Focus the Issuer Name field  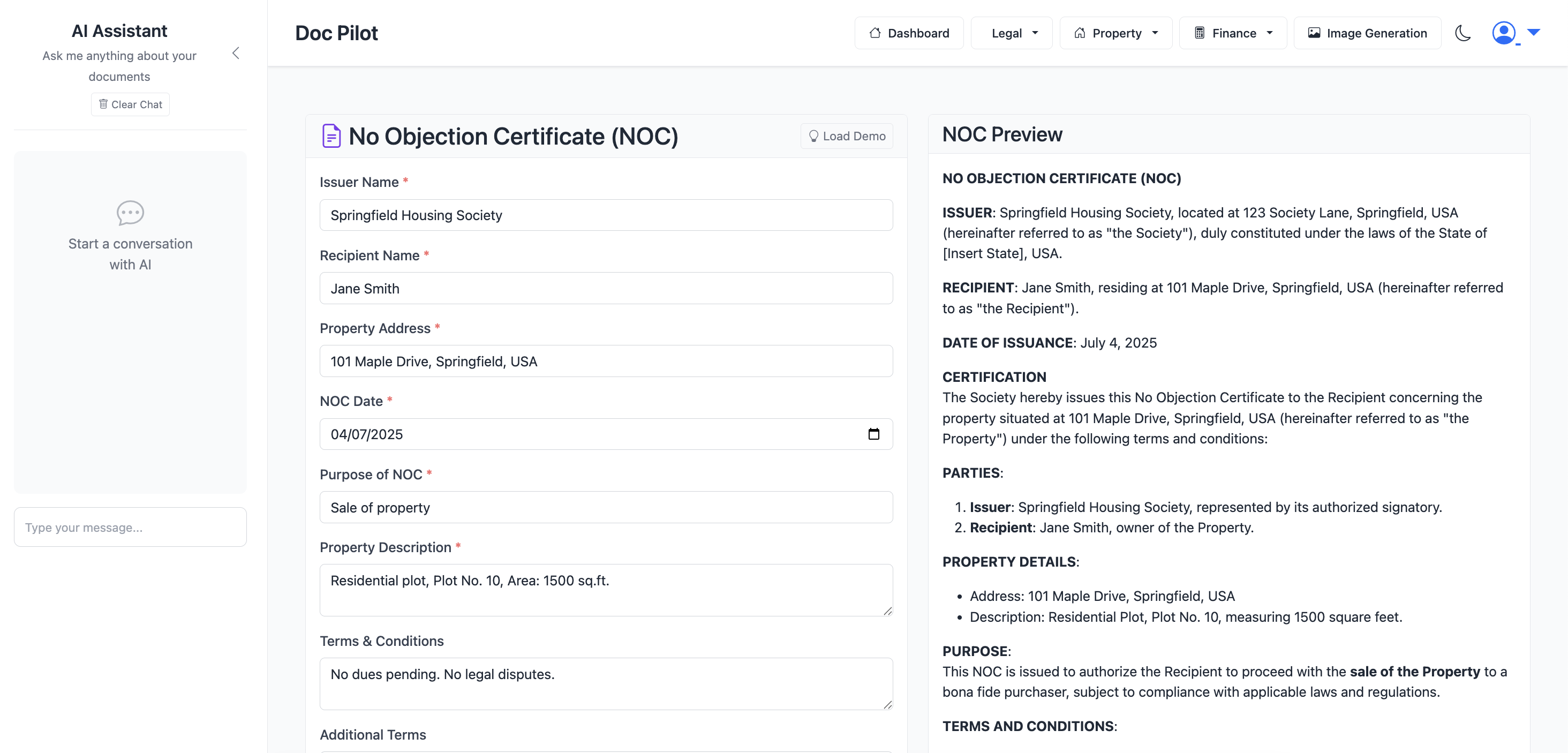pos(606,215)
